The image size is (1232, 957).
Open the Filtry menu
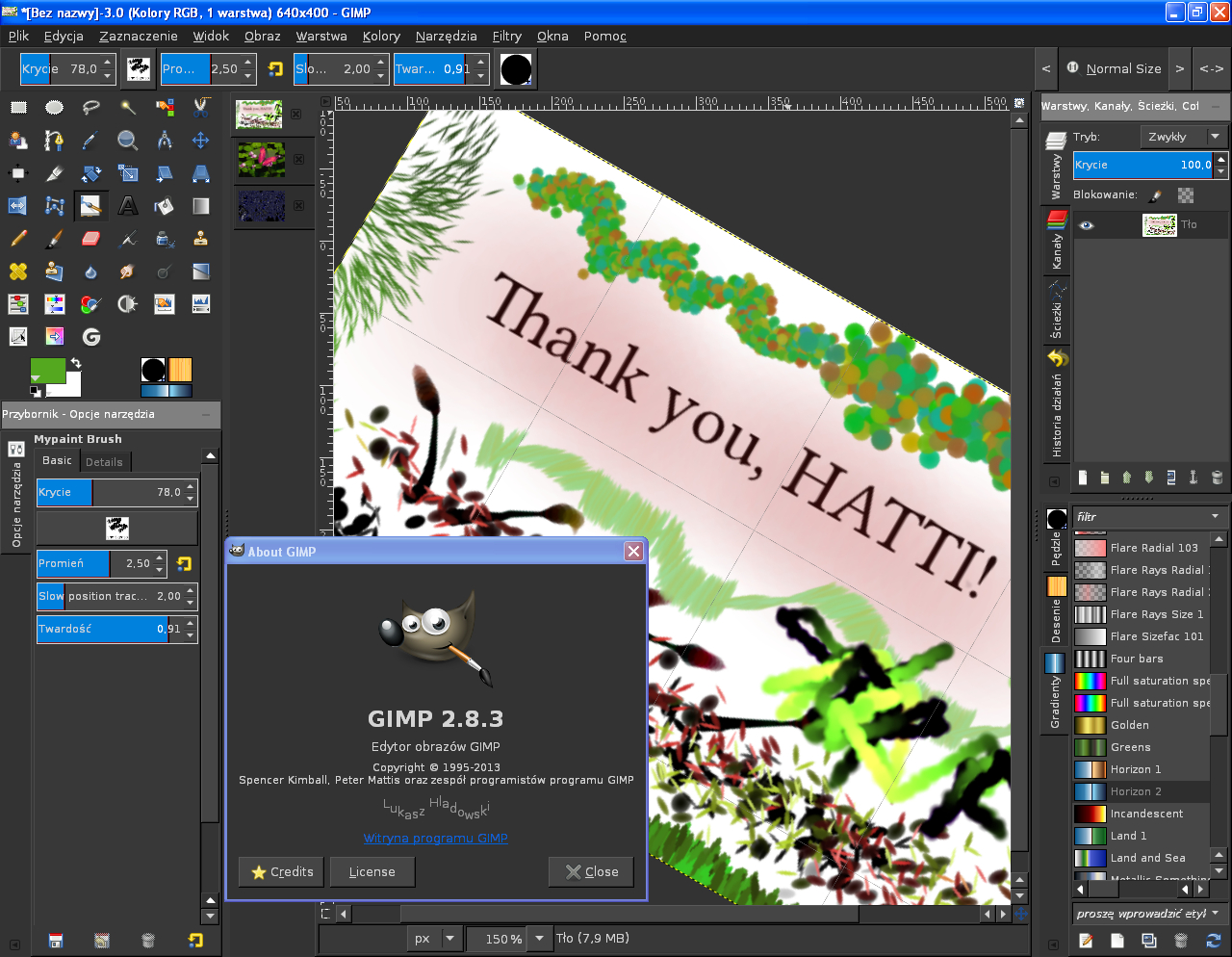(507, 36)
